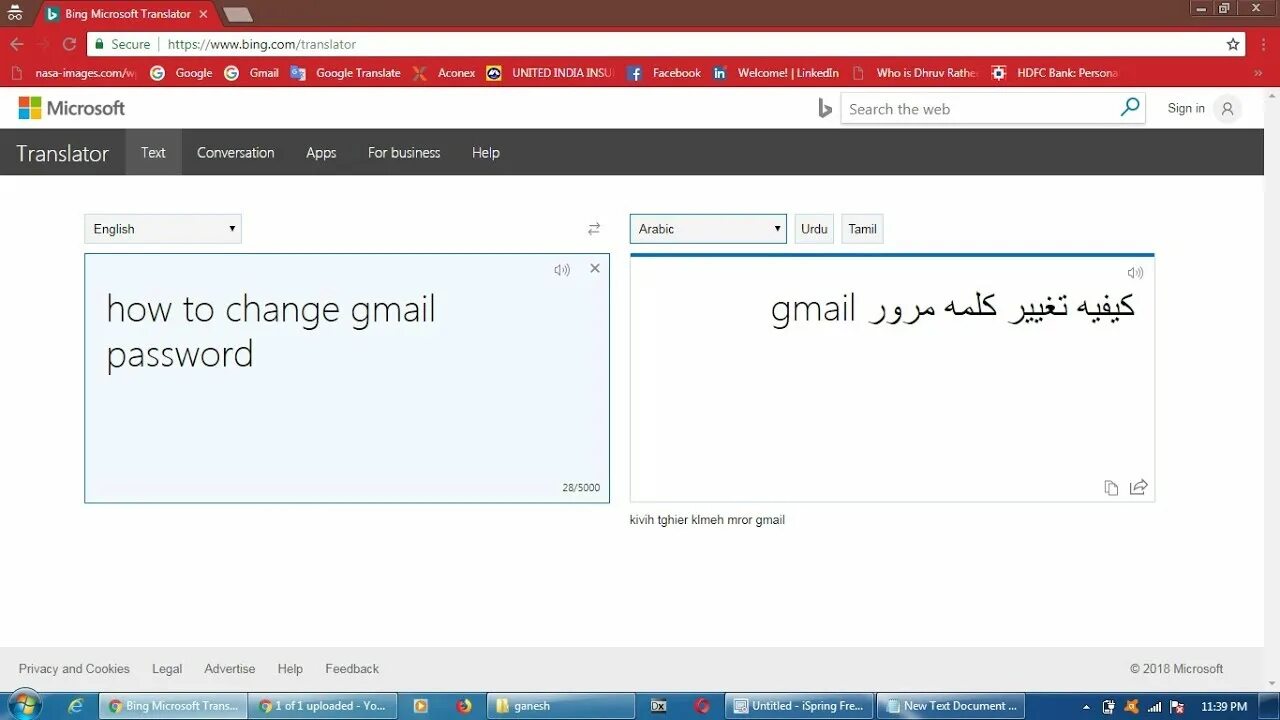
Task: Click the Translator title
Action: coord(62,153)
